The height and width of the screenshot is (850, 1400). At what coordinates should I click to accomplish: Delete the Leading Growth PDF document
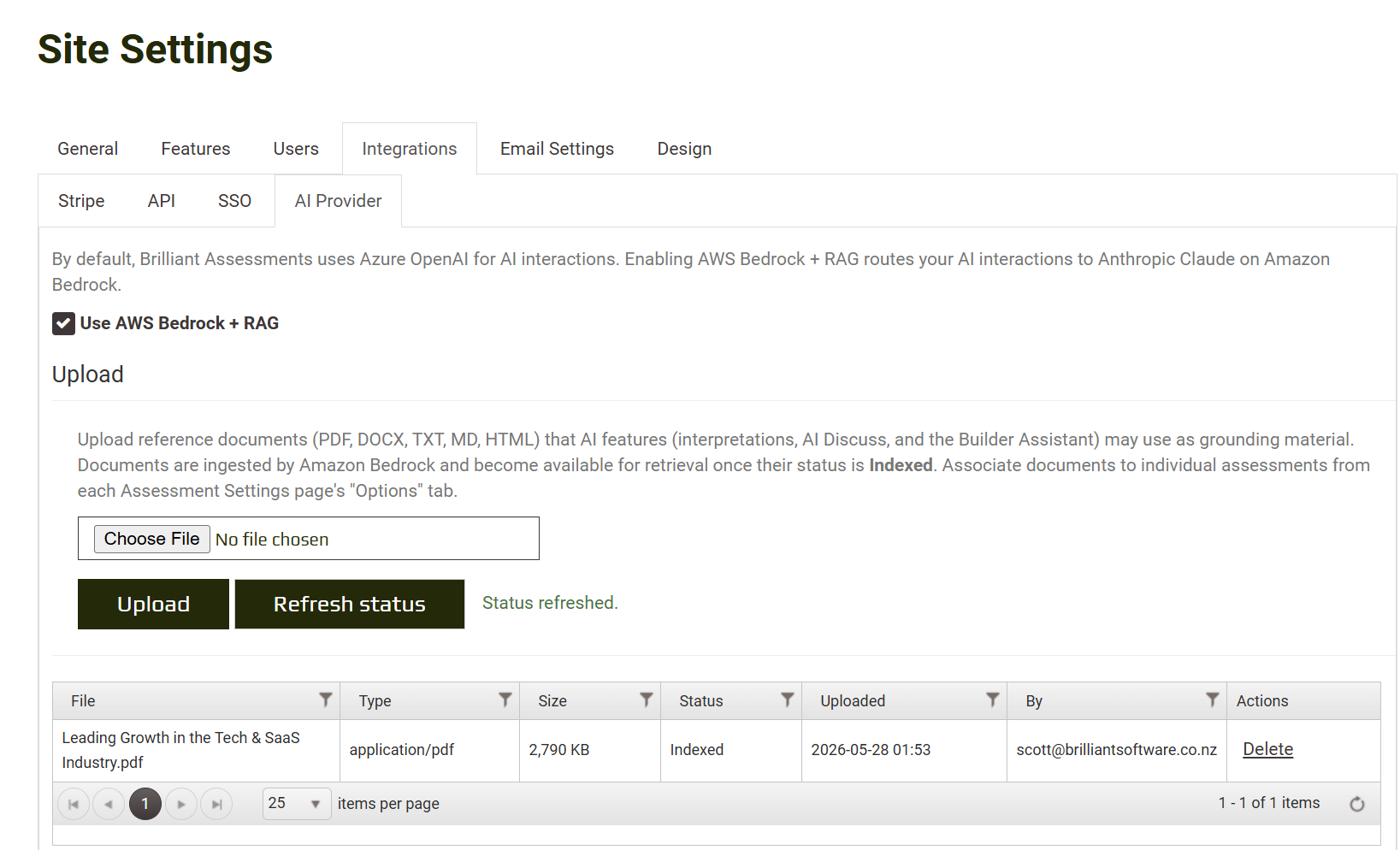tap(1267, 749)
